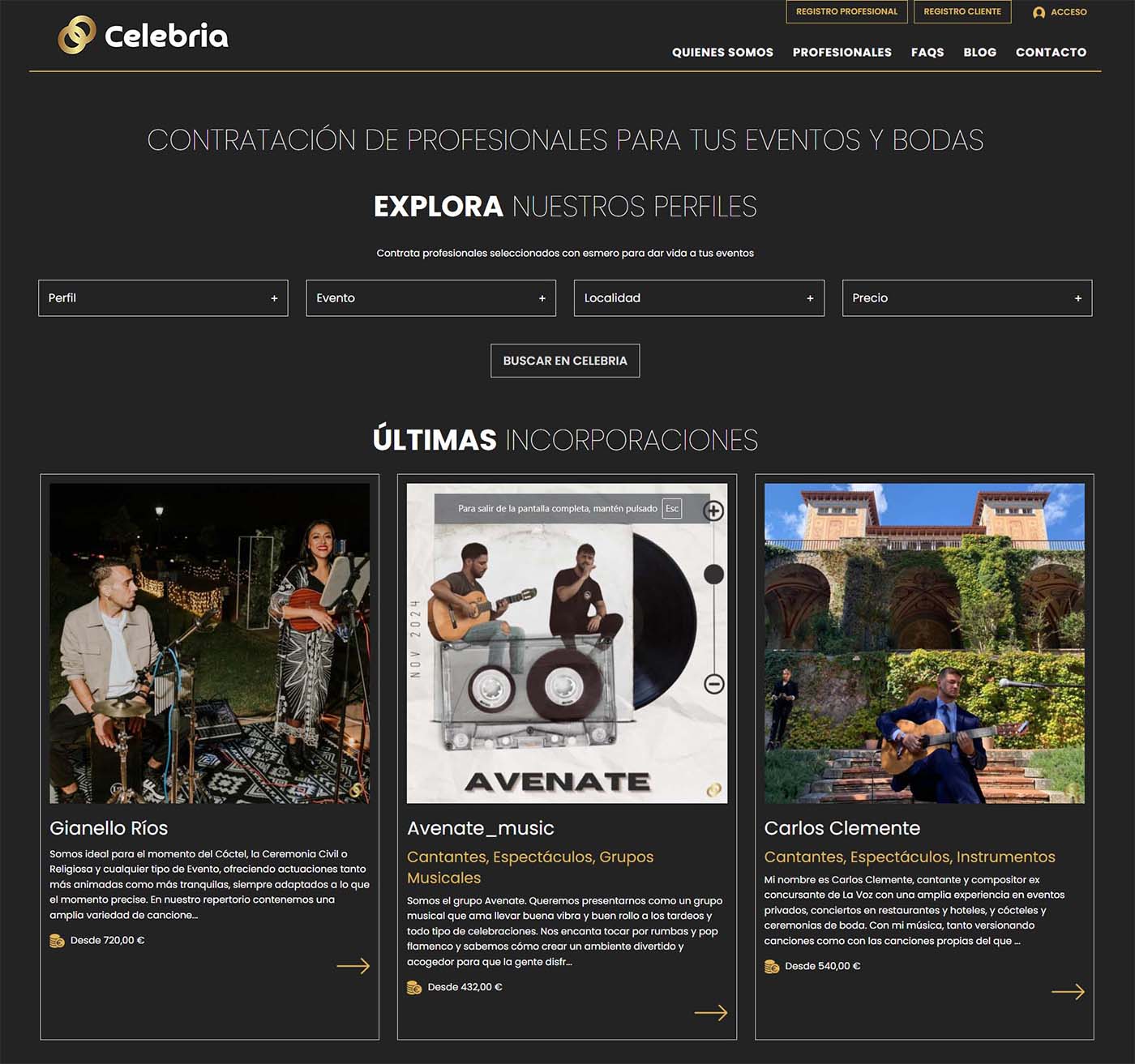Click the arrow on Gianello Ríos card
1135x1064 pixels.
353,966
